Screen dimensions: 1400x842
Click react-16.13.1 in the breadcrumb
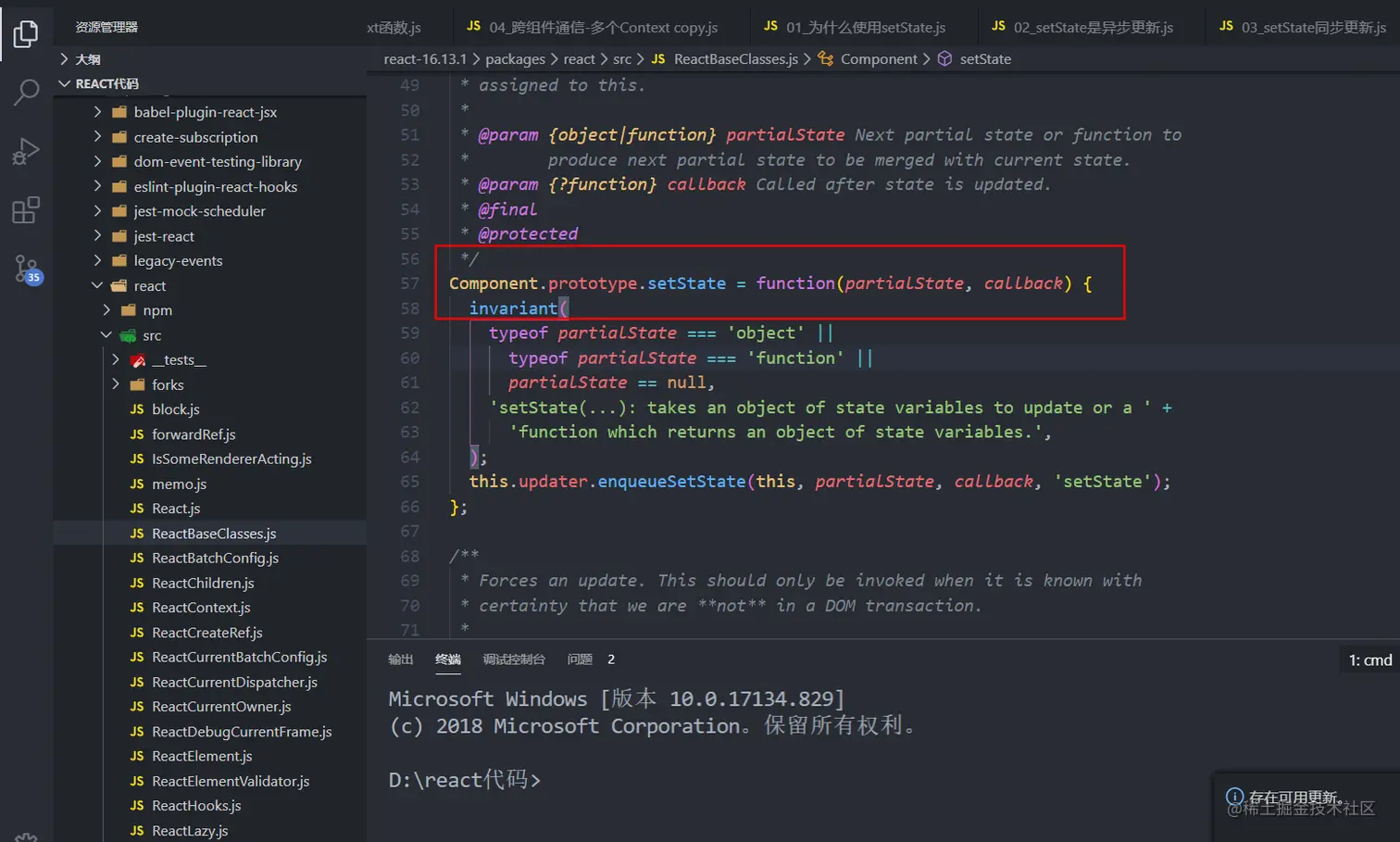pos(425,59)
